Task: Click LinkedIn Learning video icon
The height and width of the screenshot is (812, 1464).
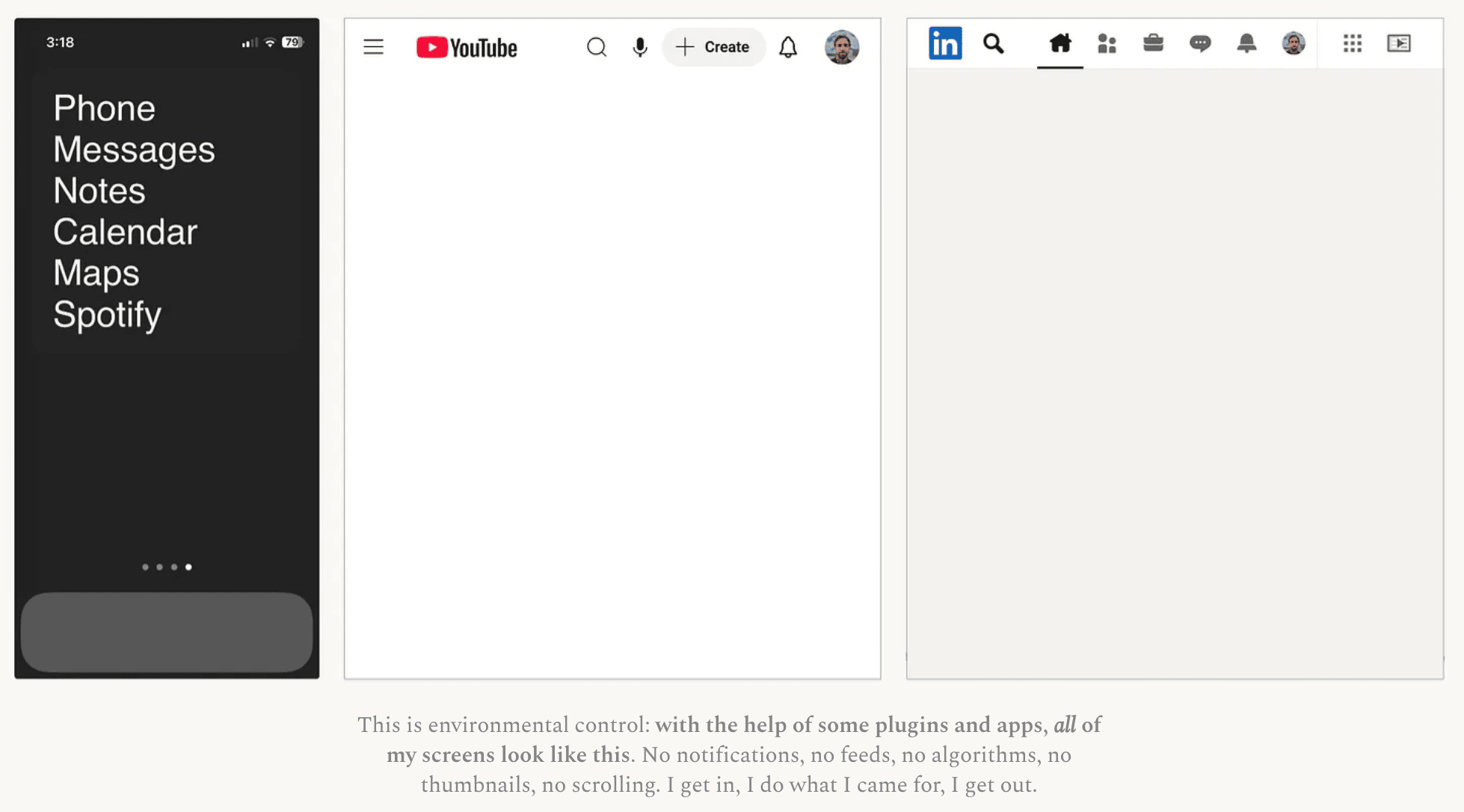Action: point(1398,43)
